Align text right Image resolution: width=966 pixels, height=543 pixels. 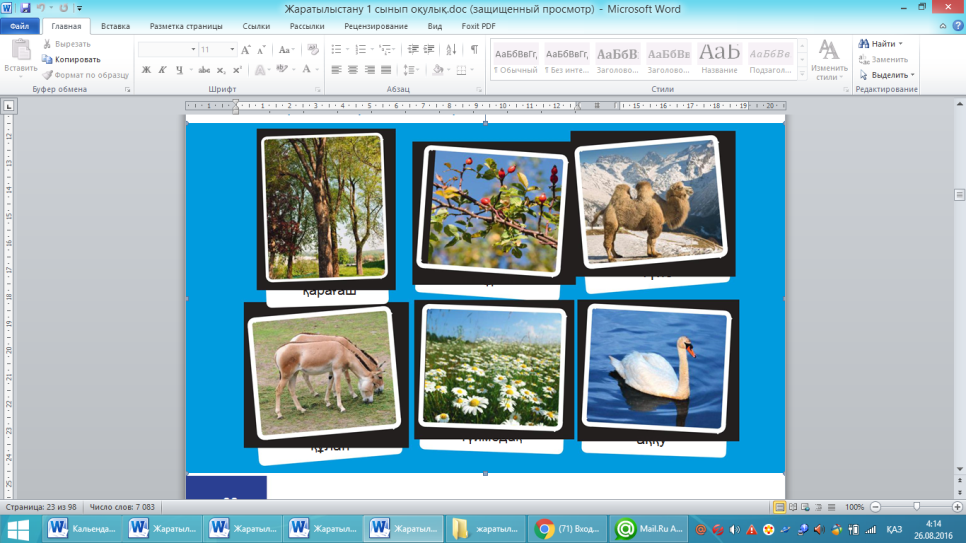370,70
